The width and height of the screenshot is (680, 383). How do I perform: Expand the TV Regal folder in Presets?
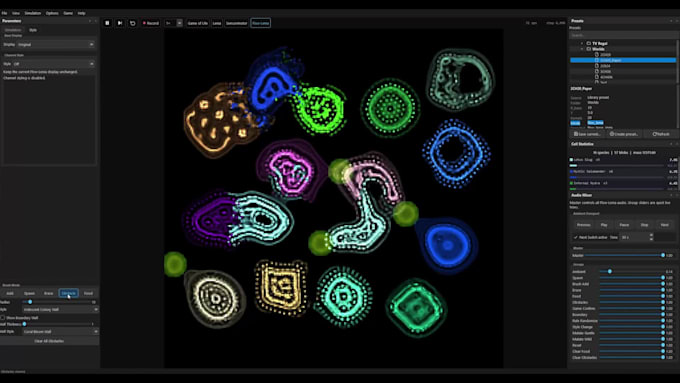click(582, 43)
